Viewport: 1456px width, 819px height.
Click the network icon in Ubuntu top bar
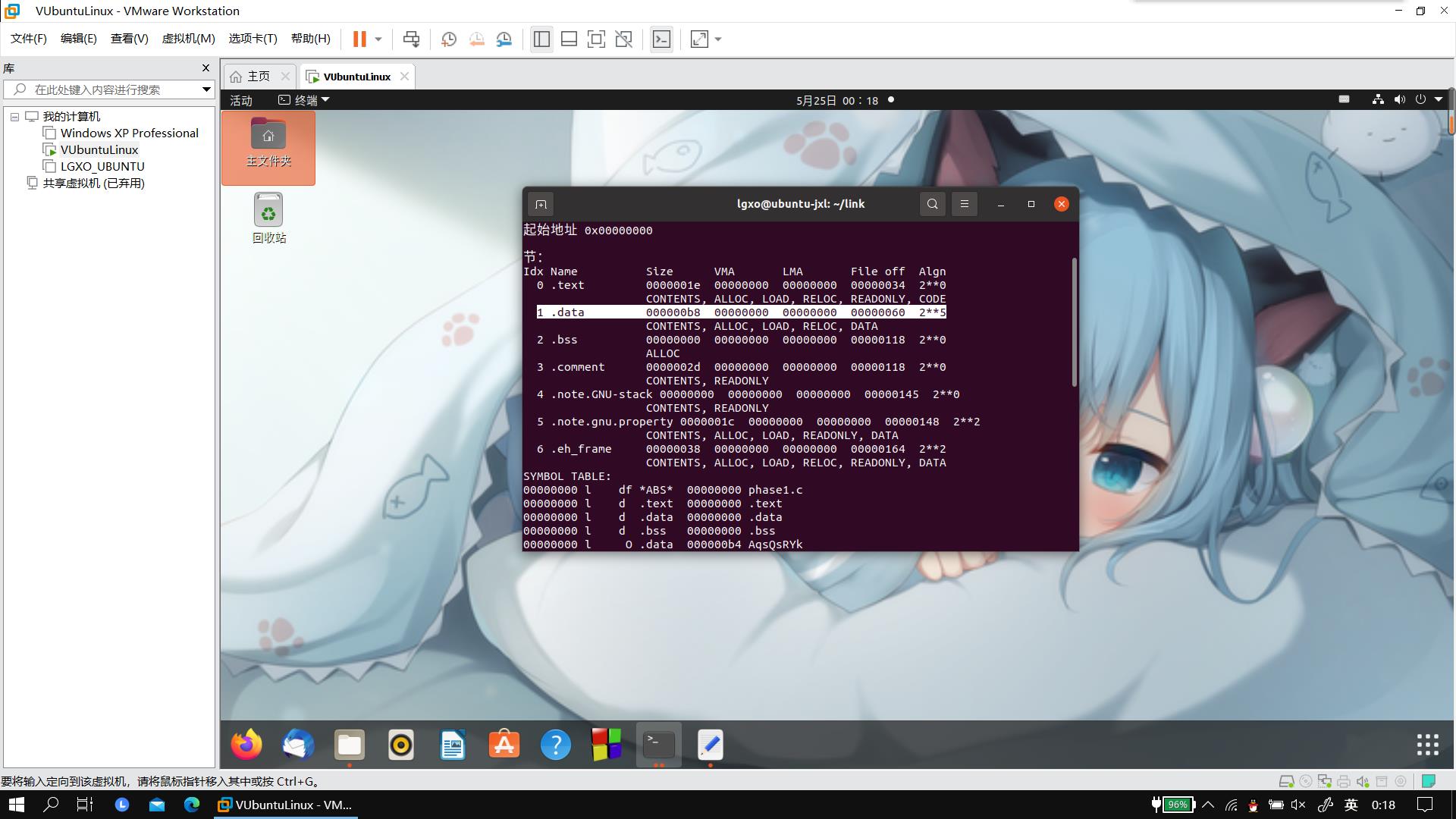click(x=1378, y=99)
